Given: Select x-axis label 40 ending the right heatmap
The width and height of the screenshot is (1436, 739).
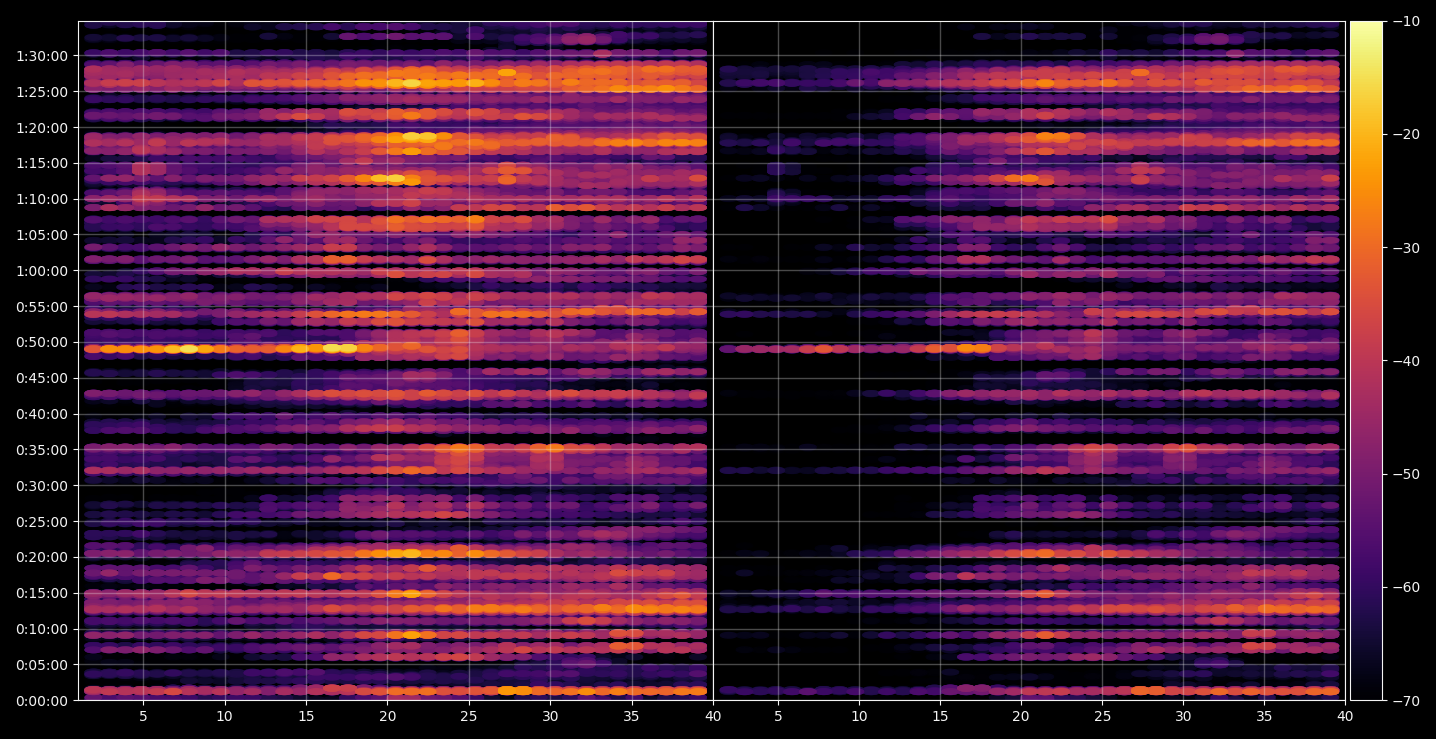Looking at the screenshot, I should (x=1345, y=716).
